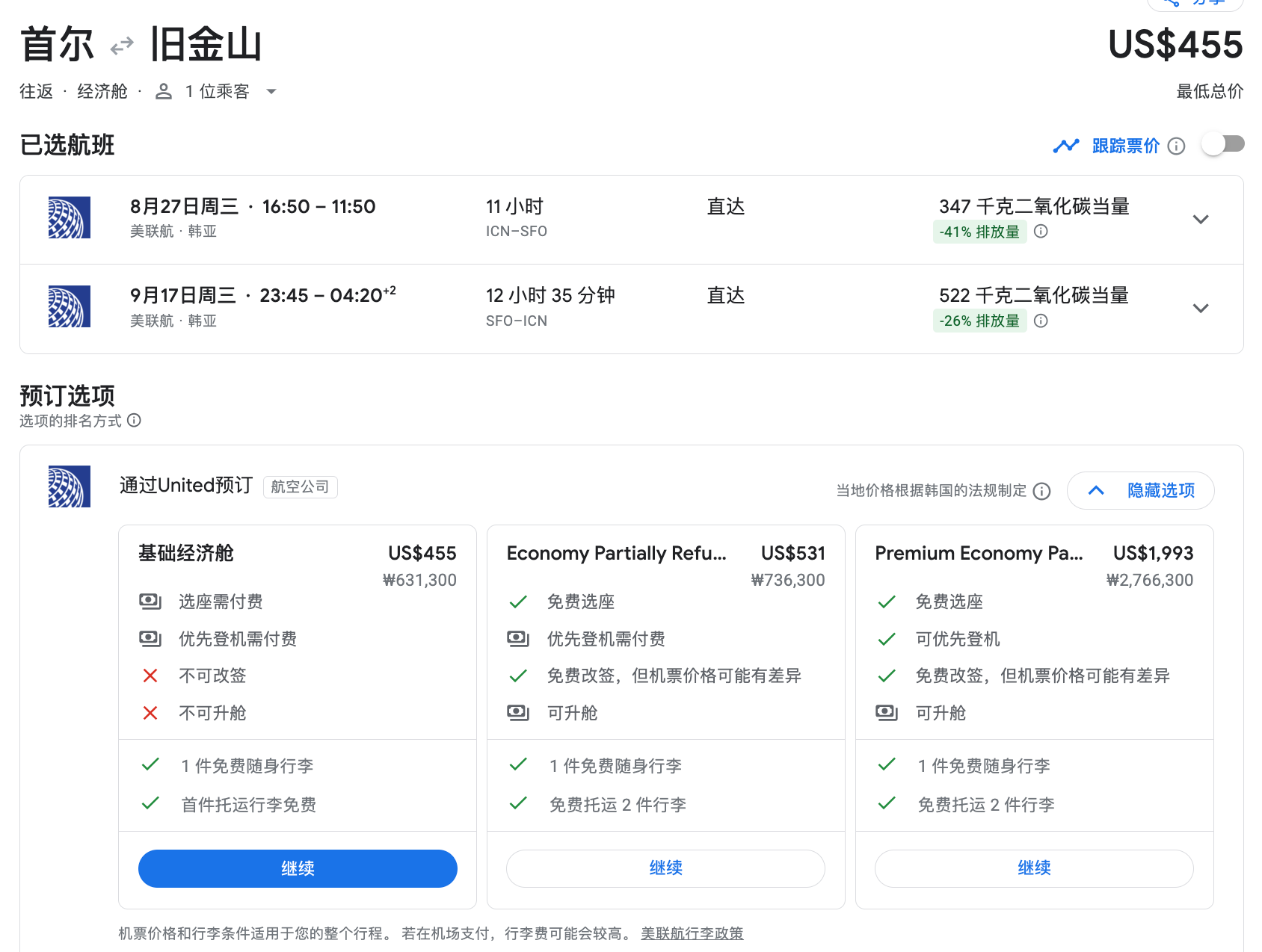Image resolution: width=1262 pixels, height=952 pixels.
Task: Click the US$455 最低总价 total price
Action: click(1175, 45)
